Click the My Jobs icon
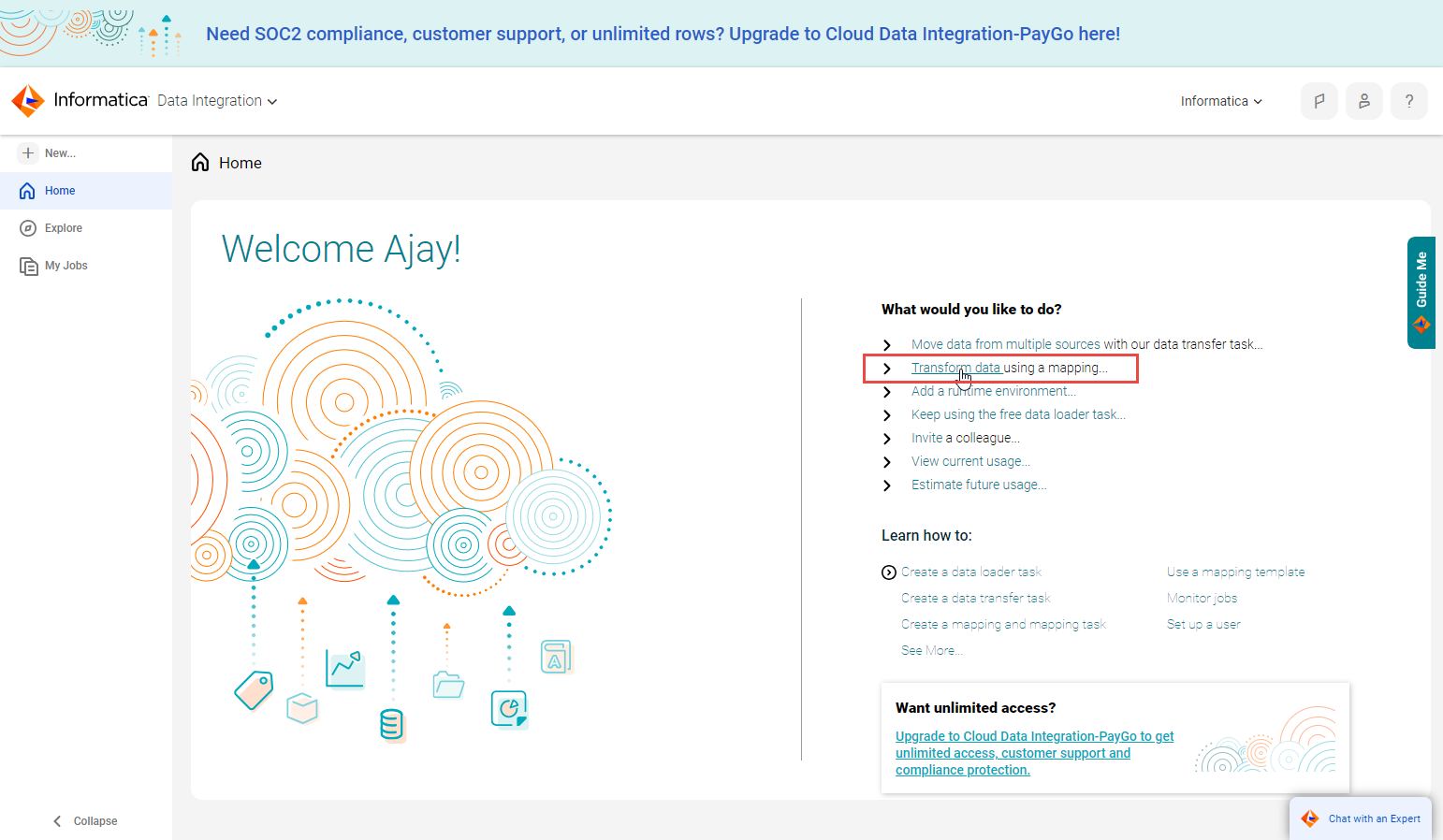The width and height of the screenshot is (1443, 840). point(28,266)
